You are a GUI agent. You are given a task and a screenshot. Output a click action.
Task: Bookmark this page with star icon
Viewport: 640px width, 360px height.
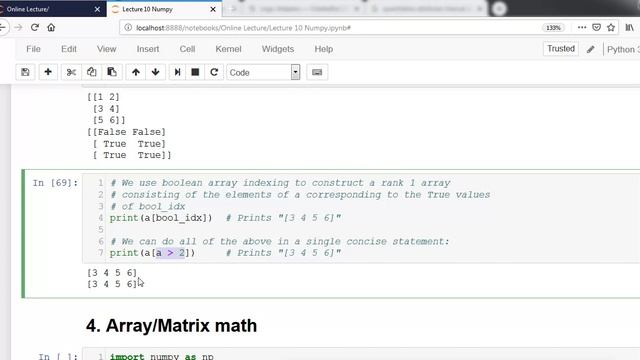coord(611,28)
